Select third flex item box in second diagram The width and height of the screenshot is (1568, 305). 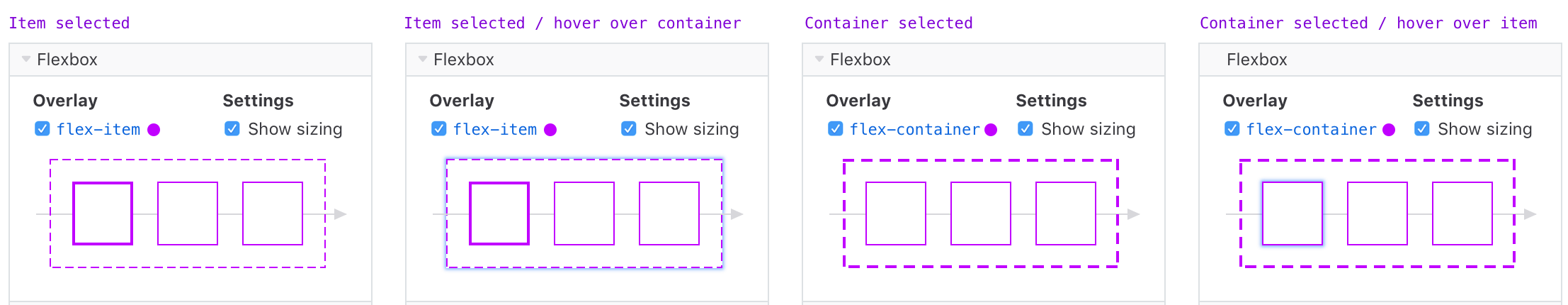pyautogui.click(x=669, y=213)
